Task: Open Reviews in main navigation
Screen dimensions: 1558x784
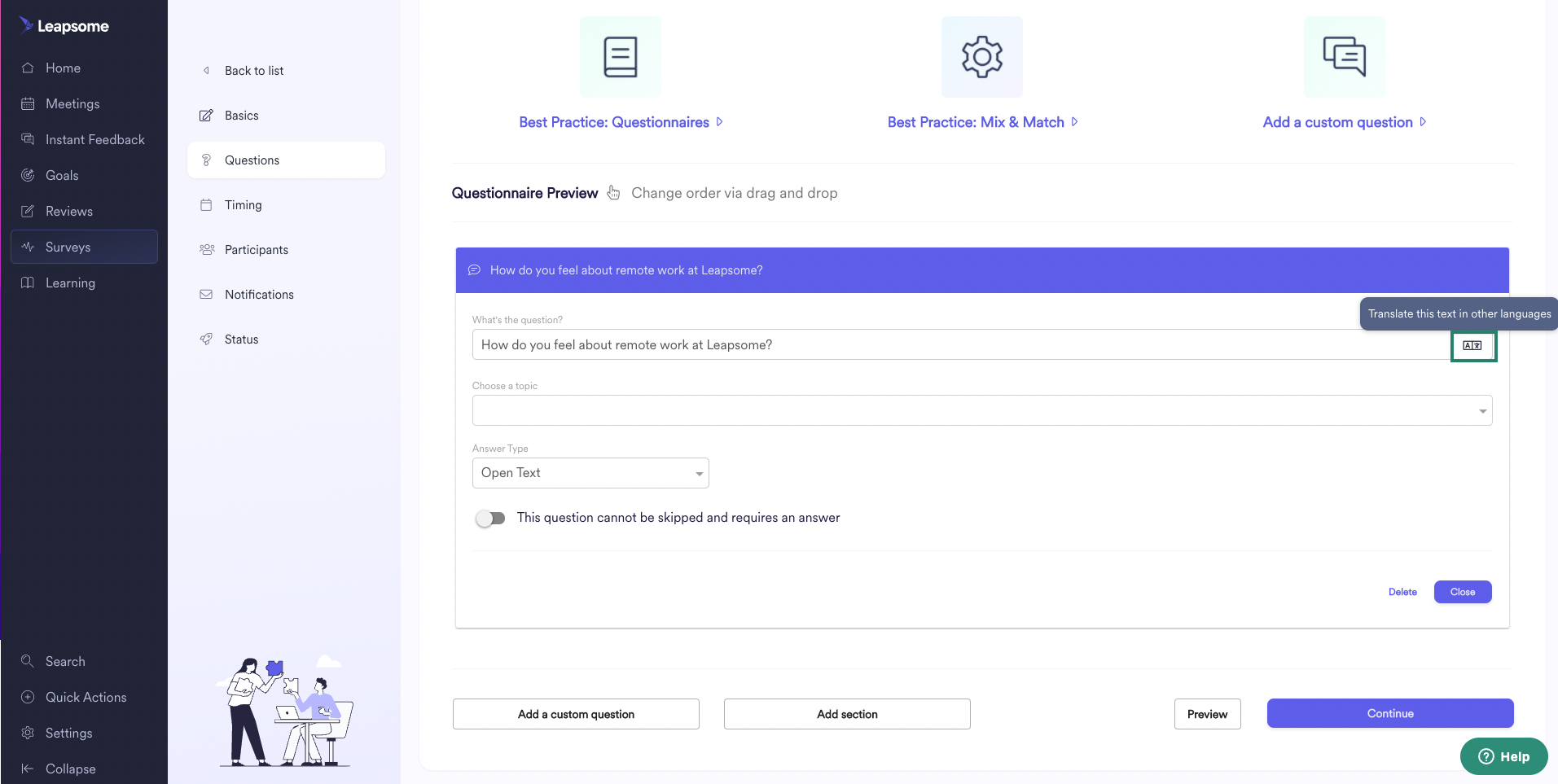Action: click(69, 211)
